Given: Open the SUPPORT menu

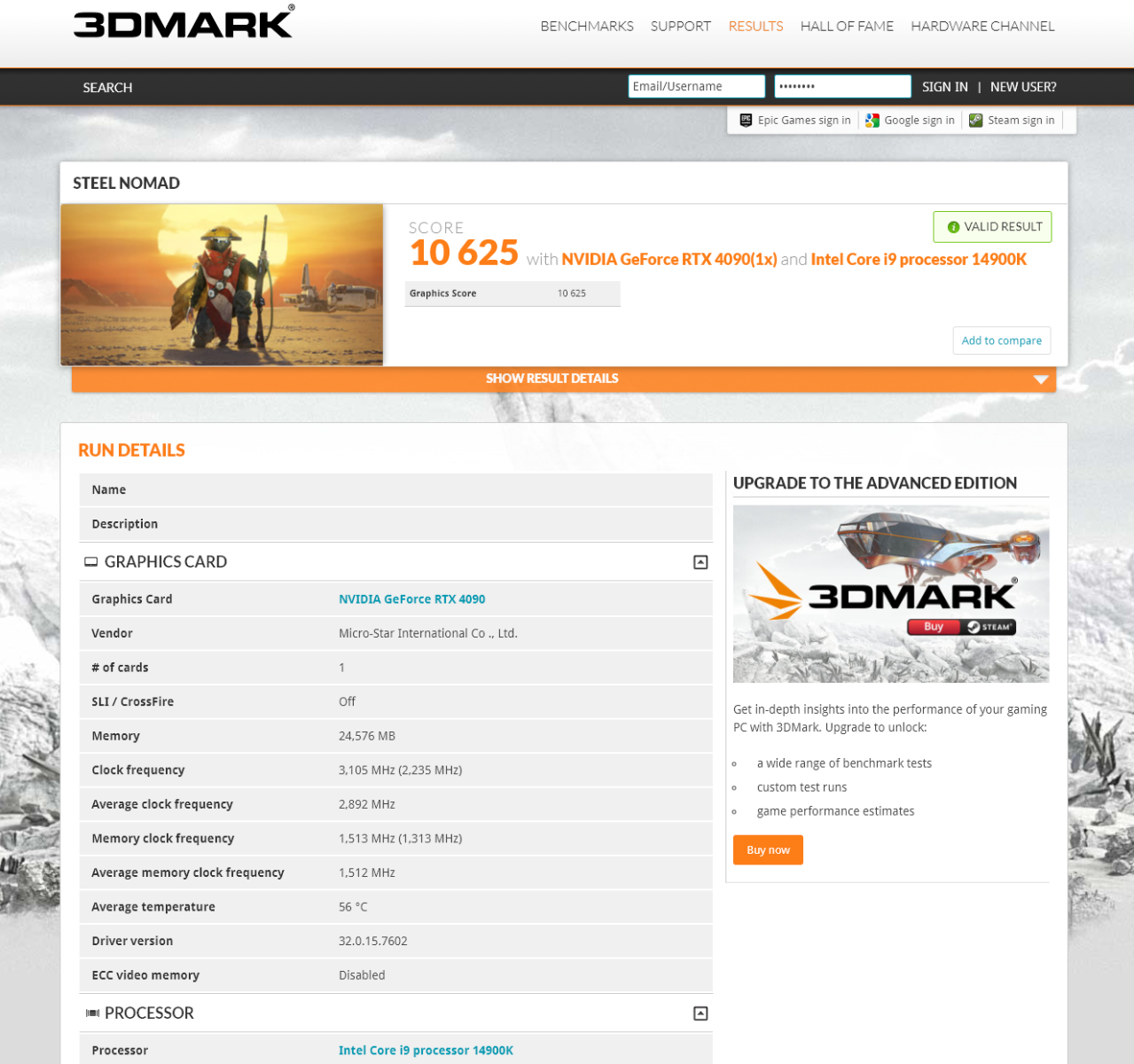Looking at the screenshot, I should [x=681, y=27].
